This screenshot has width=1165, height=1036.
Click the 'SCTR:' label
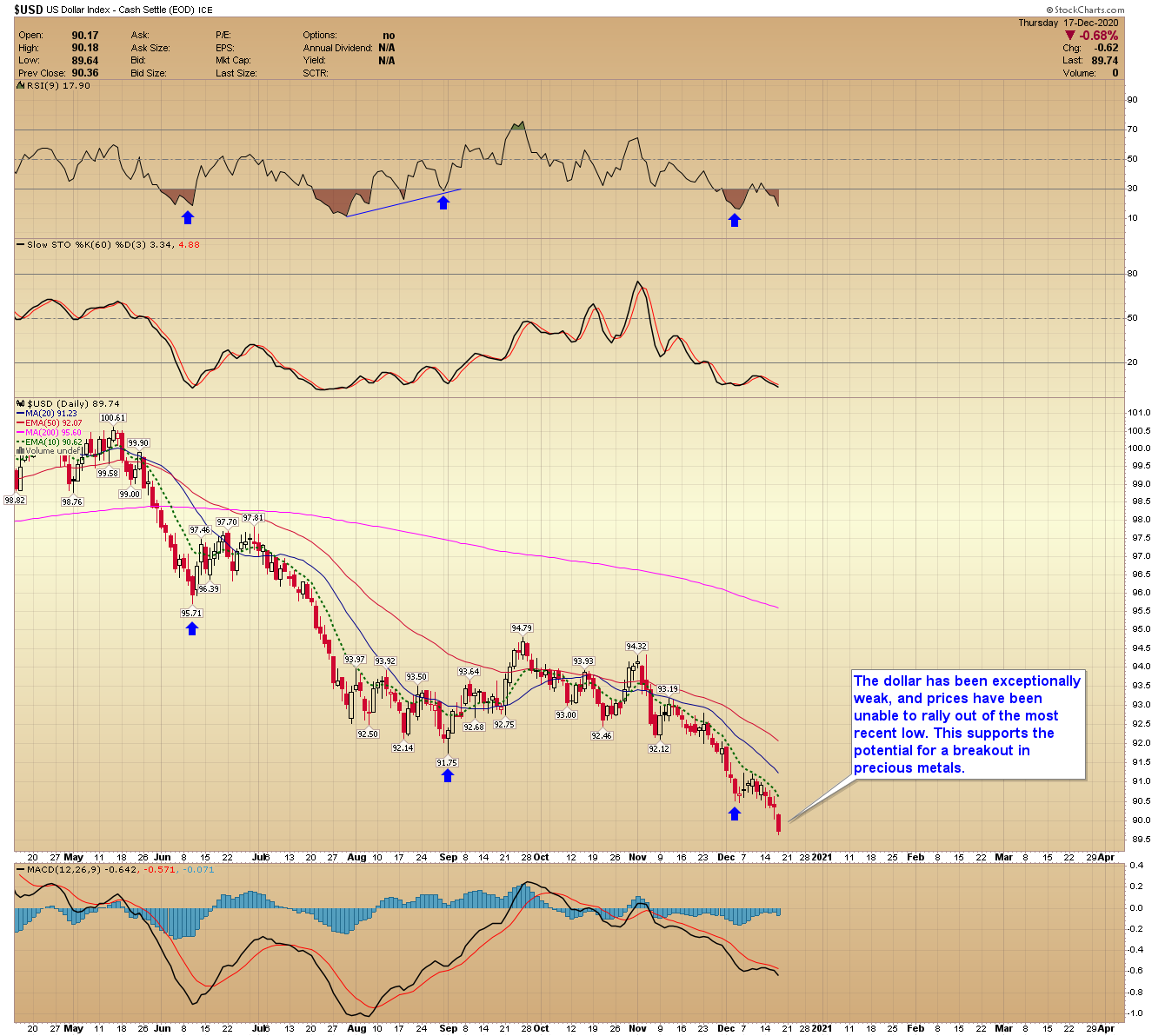pyautogui.click(x=316, y=73)
